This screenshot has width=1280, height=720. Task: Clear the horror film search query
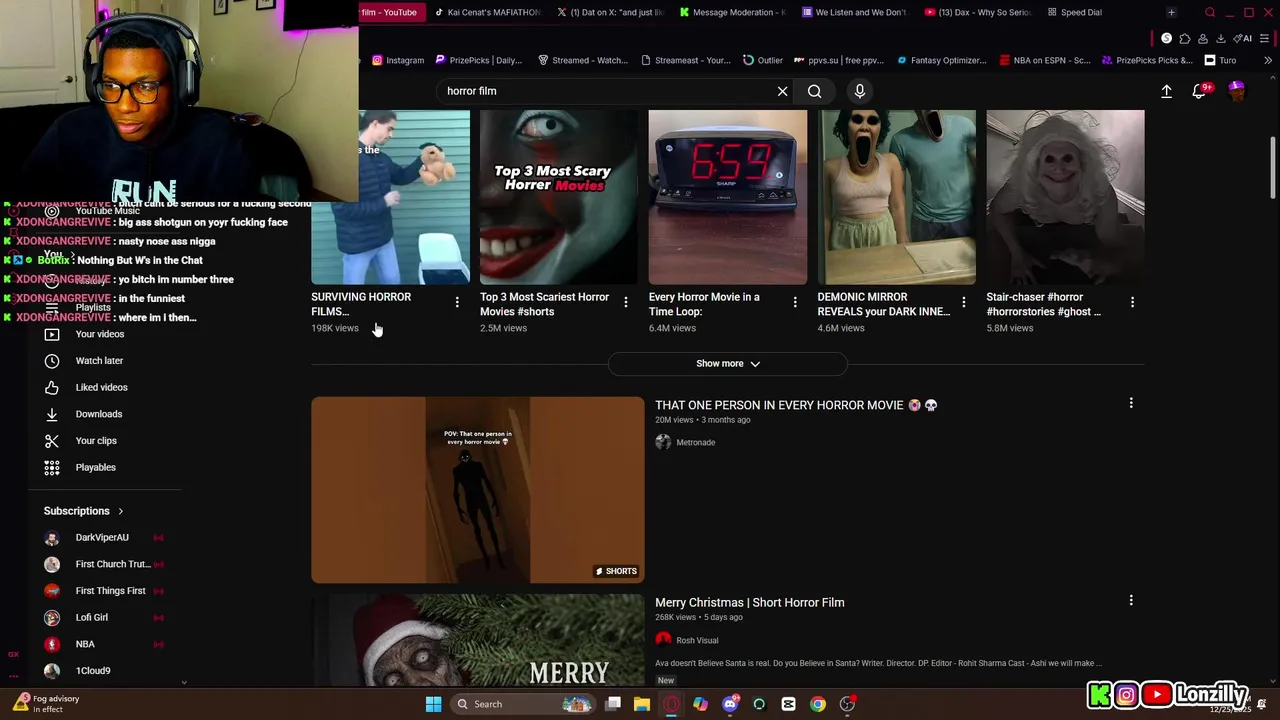coord(782,91)
